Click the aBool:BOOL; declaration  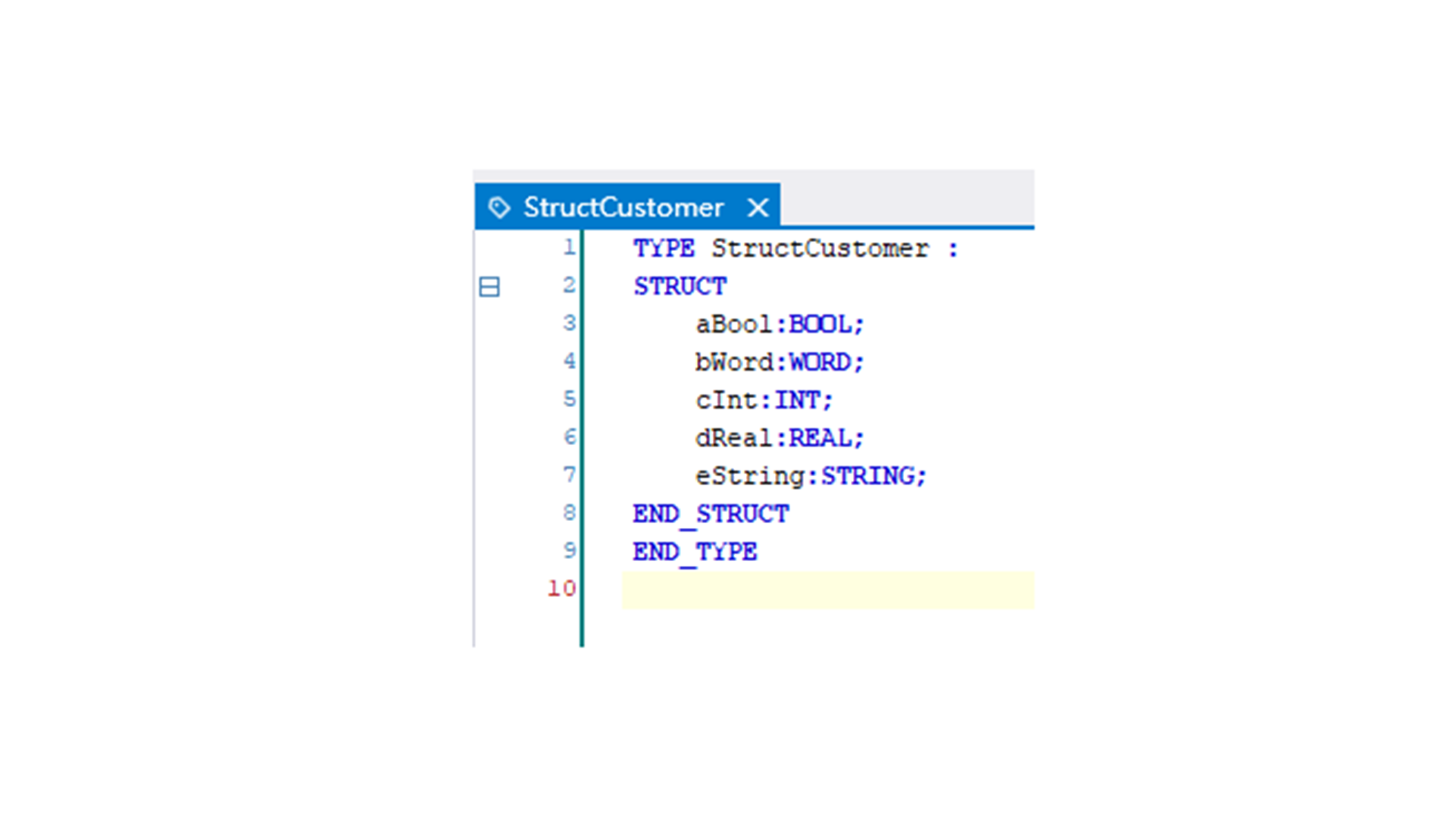pos(780,325)
